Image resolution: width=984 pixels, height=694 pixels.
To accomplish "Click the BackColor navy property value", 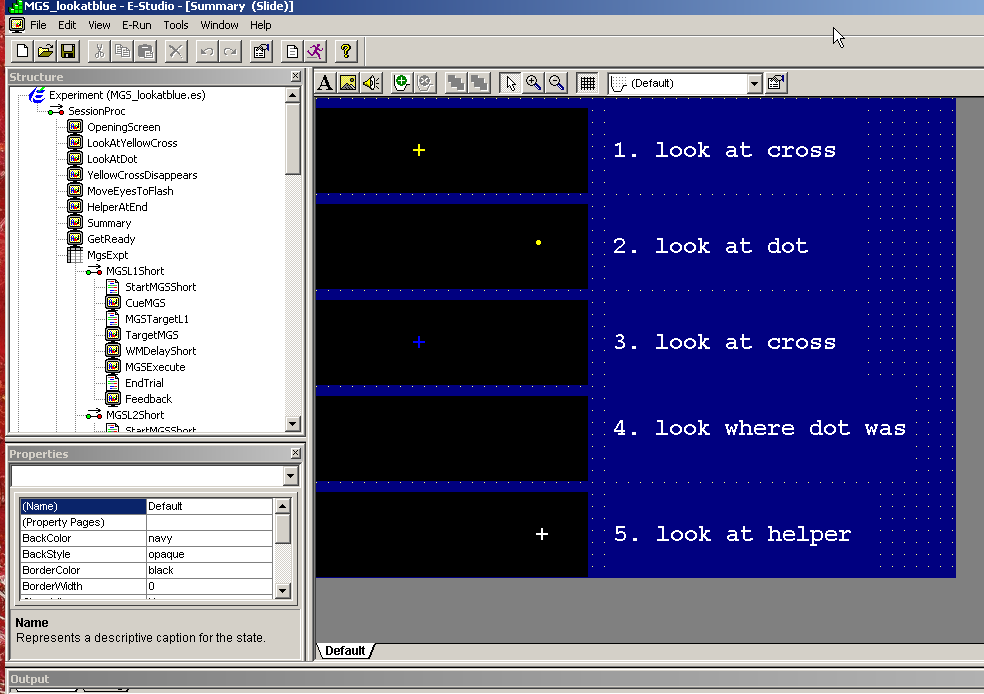I will (208, 538).
